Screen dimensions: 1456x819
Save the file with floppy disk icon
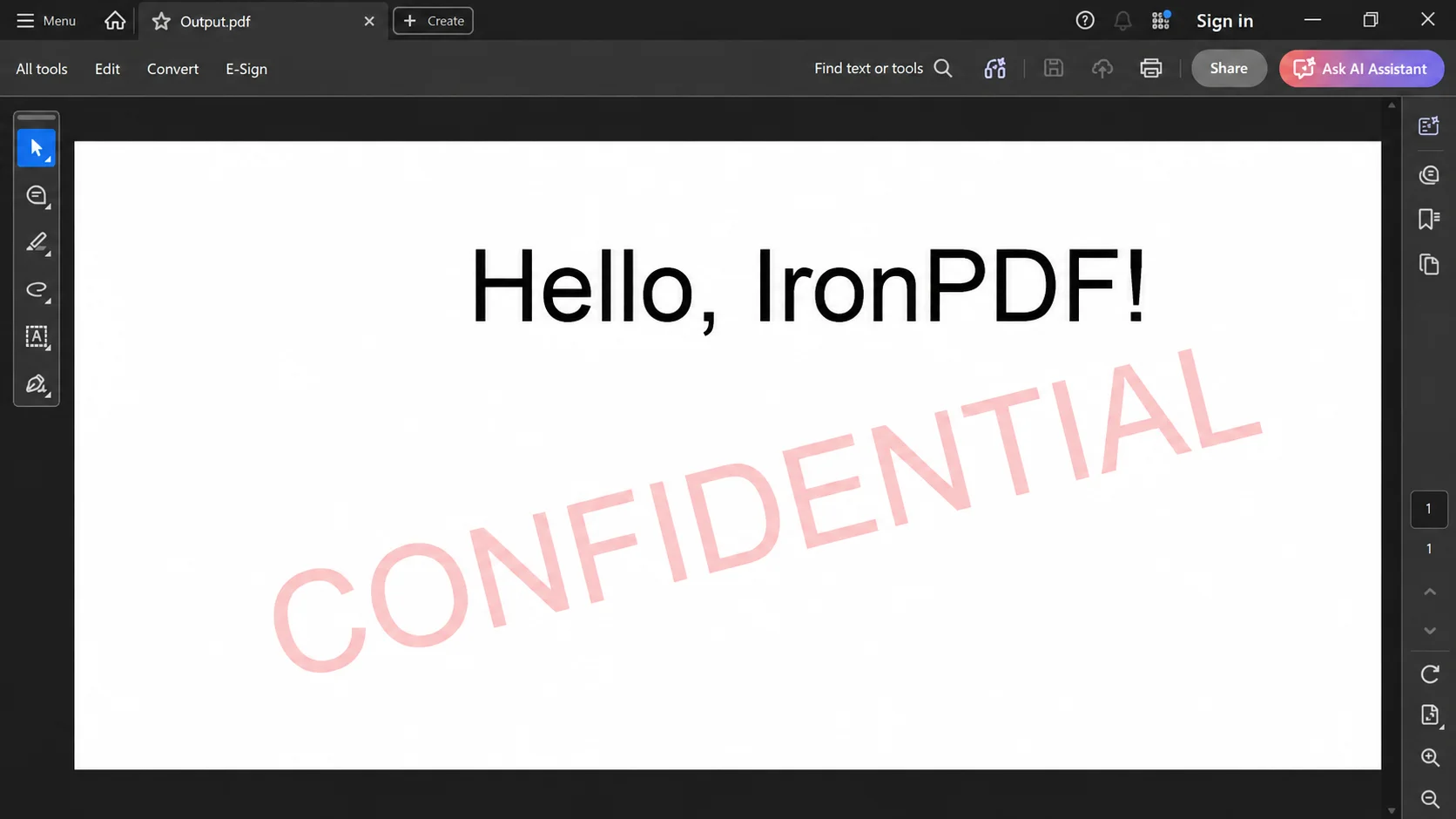coord(1054,68)
